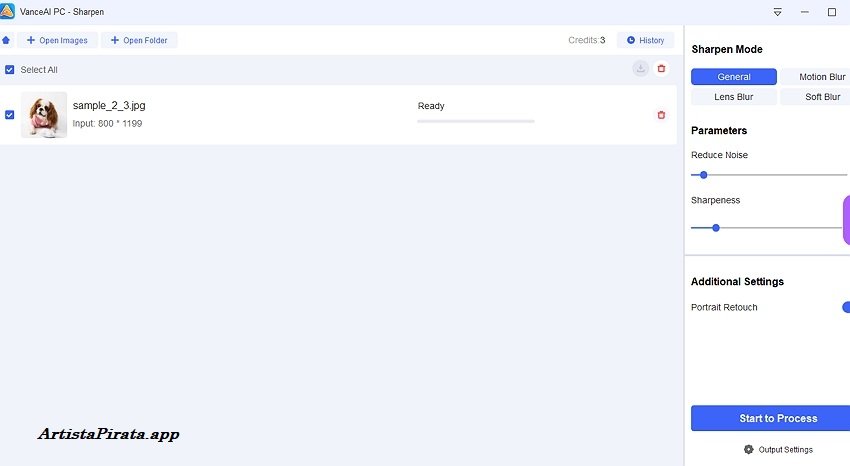Open the History panel

pos(645,40)
